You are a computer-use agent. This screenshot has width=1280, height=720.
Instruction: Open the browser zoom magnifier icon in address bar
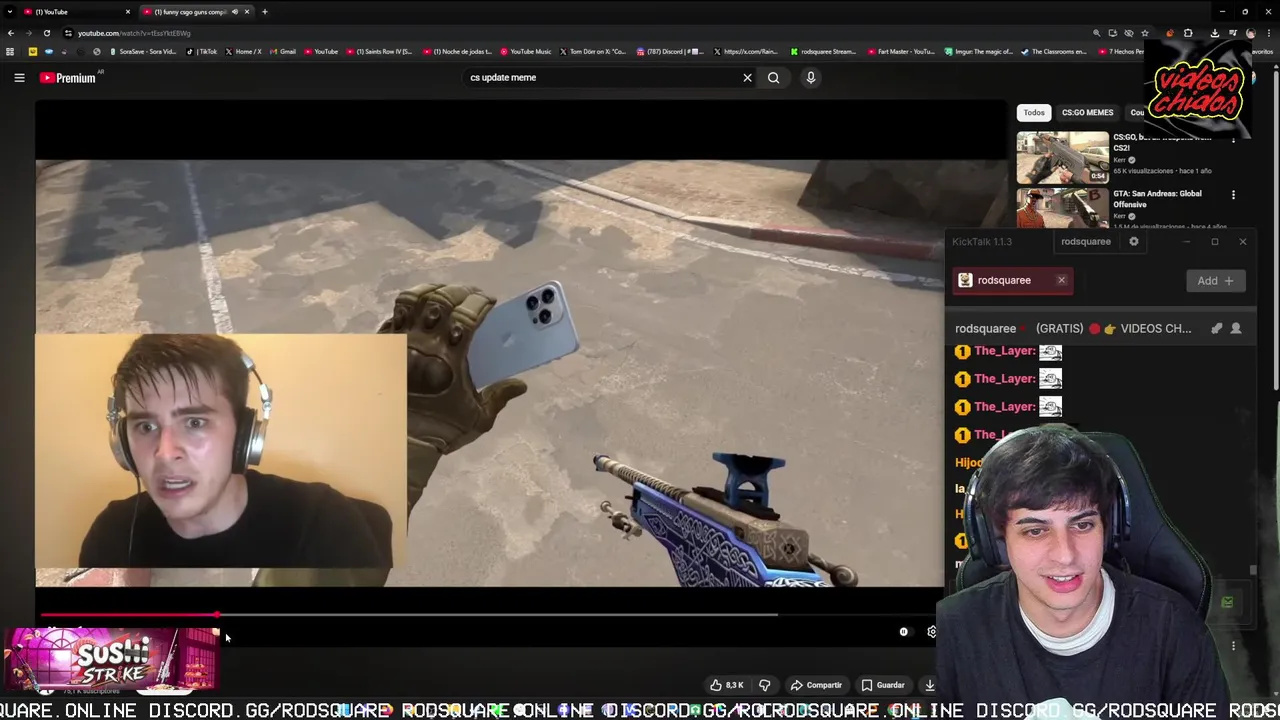click(x=1096, y=33)
